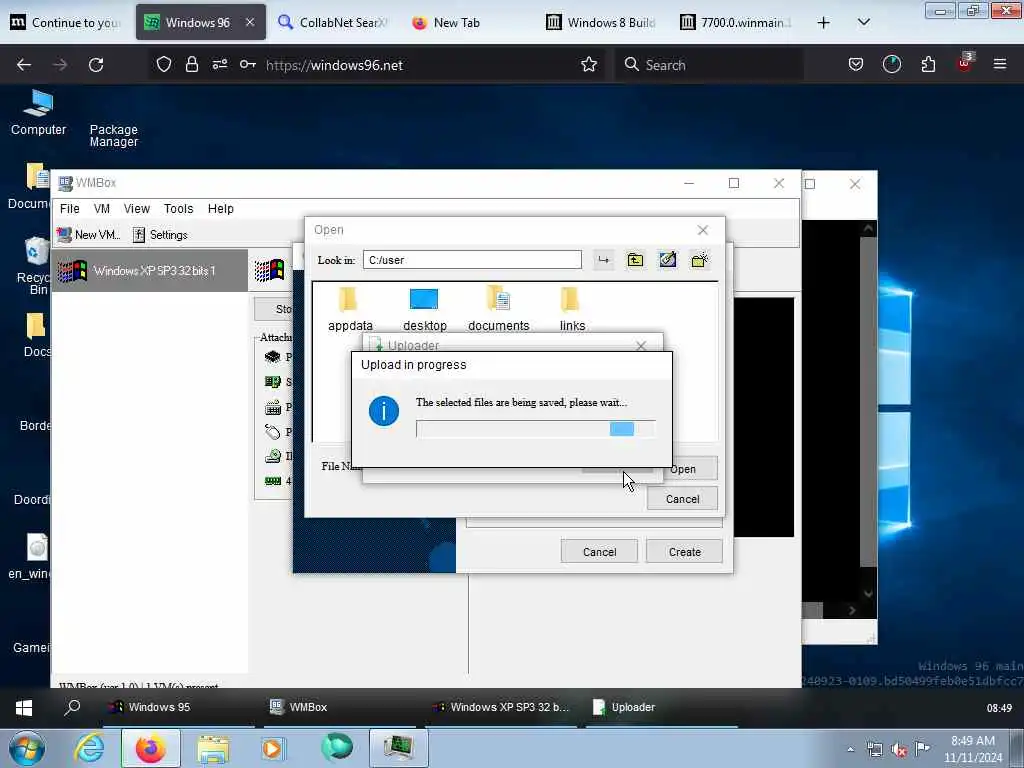The image size is (1024, 768).
Task: Show hidden system tray icons arrow
Action: pos(850,749)
